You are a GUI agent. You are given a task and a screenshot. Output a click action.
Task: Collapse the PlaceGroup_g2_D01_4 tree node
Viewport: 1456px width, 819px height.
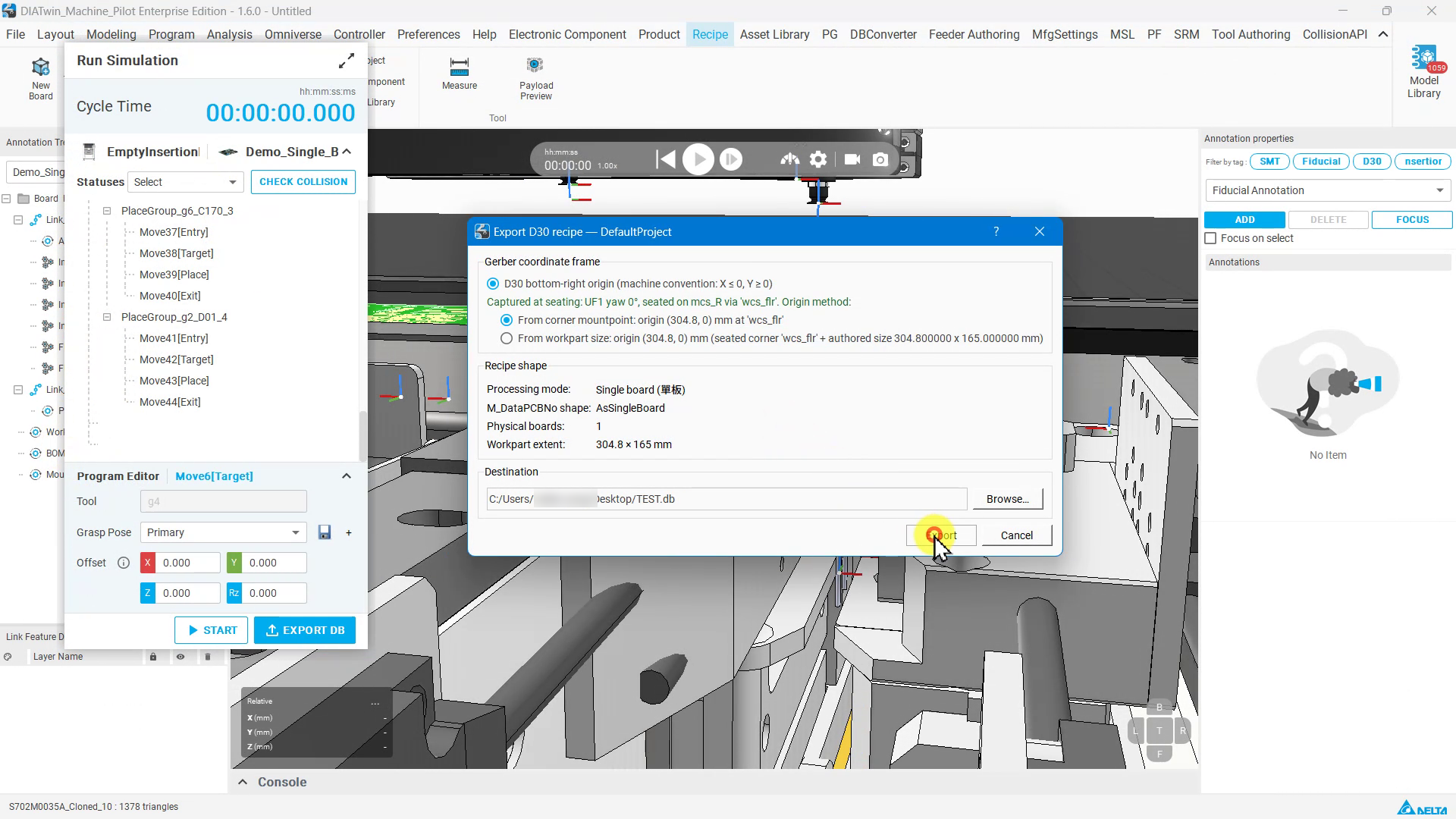pos(107,317)
